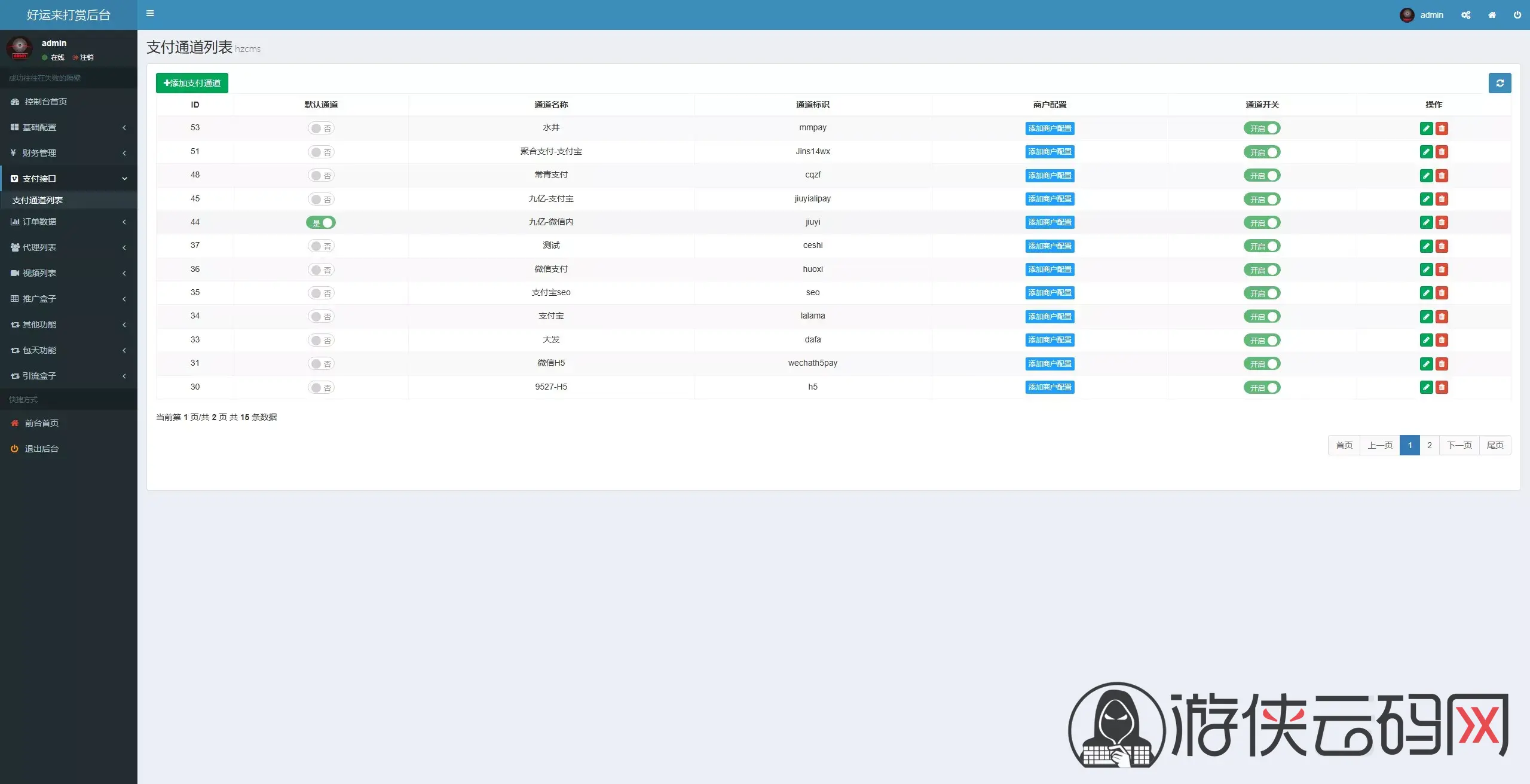Screen dimensions: 1530x784
Task: Expand the 基础配置 sidebar menu
Action: [69, 127]
